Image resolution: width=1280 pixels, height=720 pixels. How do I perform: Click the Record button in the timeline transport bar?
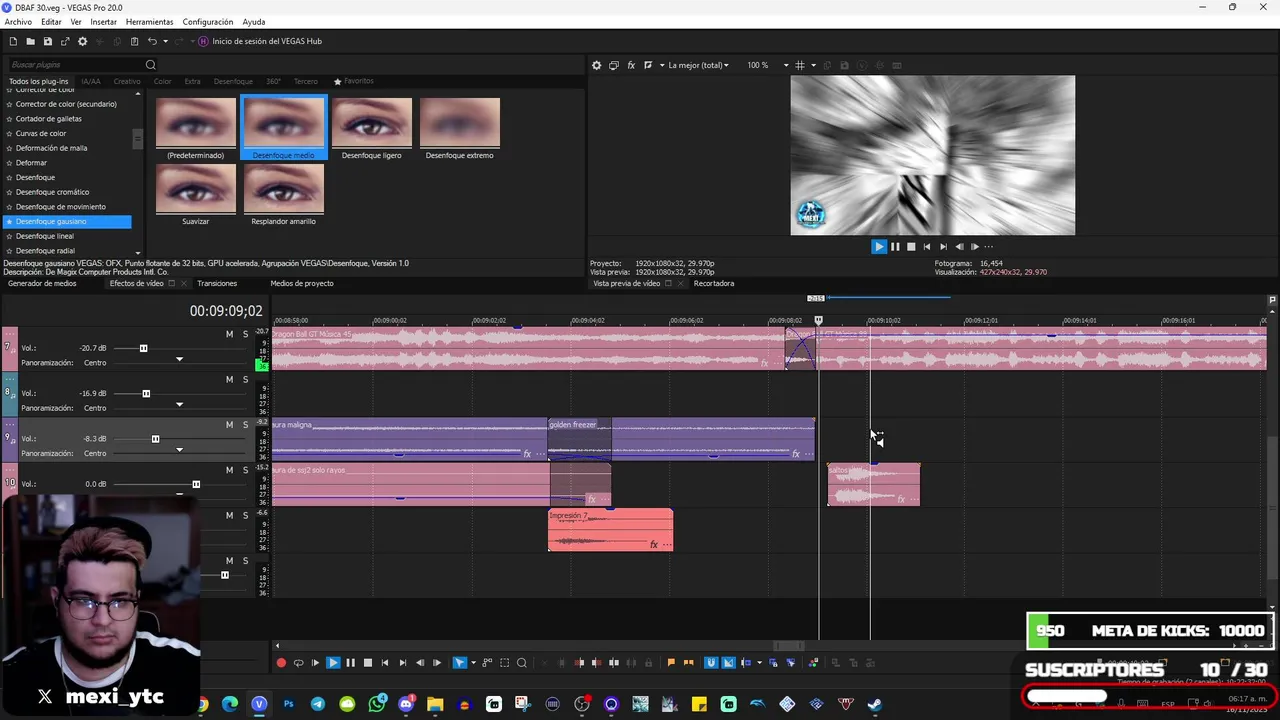[281, 662]
